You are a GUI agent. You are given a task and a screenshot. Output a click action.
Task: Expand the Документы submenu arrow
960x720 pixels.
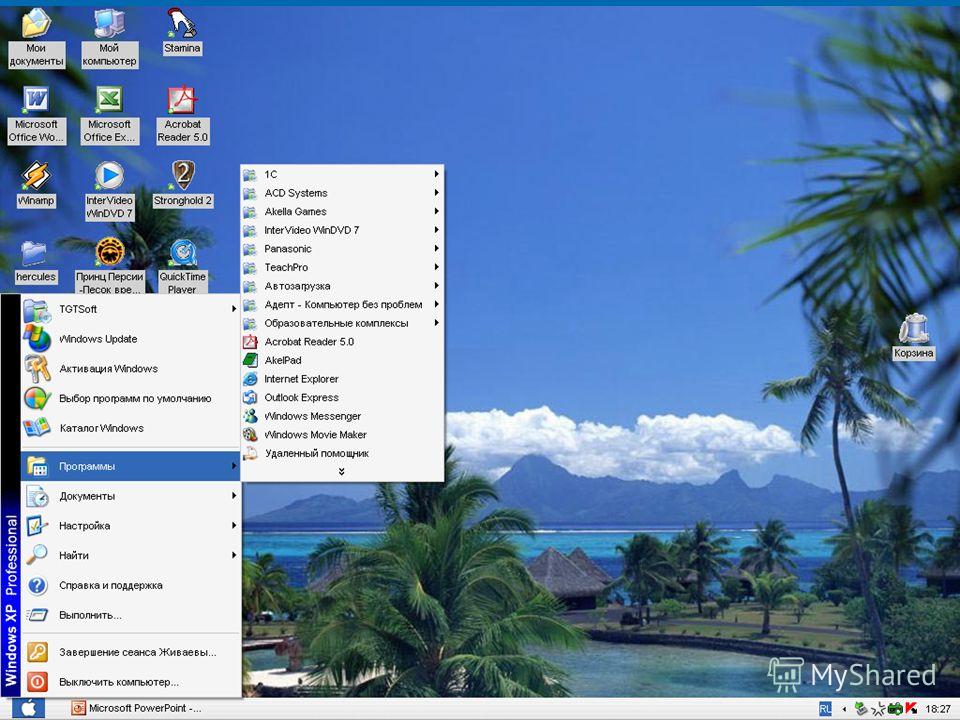point(233,495)
